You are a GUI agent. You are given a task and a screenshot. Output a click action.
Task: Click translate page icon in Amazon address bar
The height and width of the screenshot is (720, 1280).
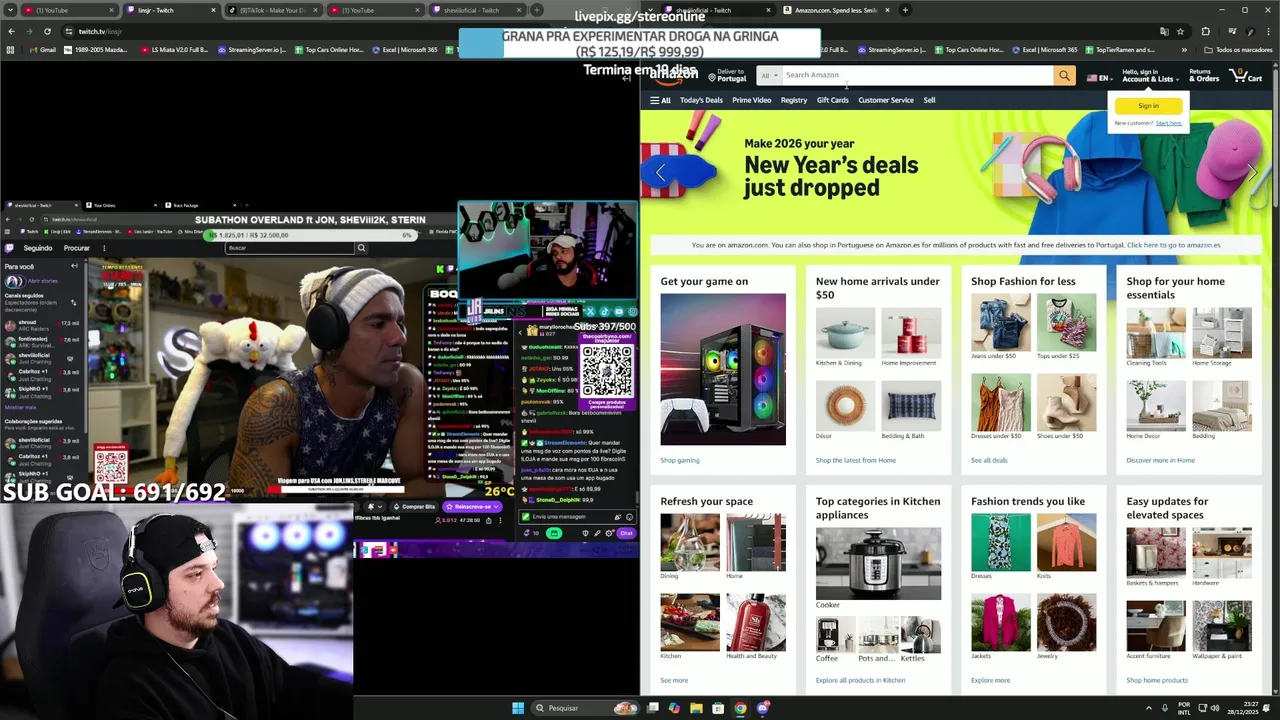click(1164, 31)
